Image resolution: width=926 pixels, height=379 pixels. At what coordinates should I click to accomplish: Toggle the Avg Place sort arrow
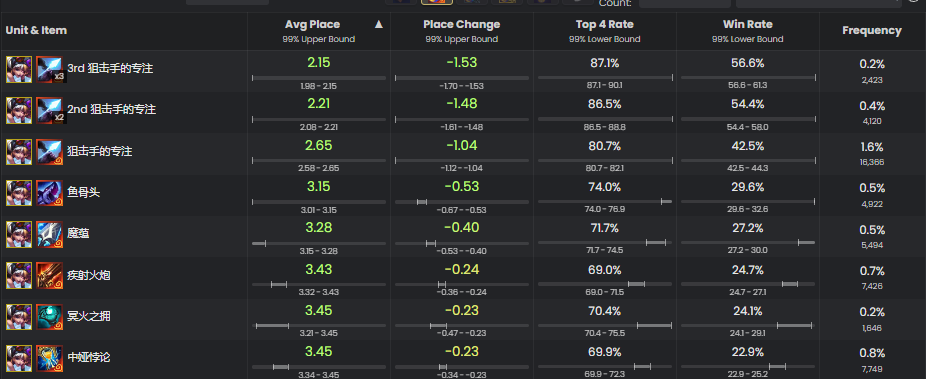(x=379, y=24)
